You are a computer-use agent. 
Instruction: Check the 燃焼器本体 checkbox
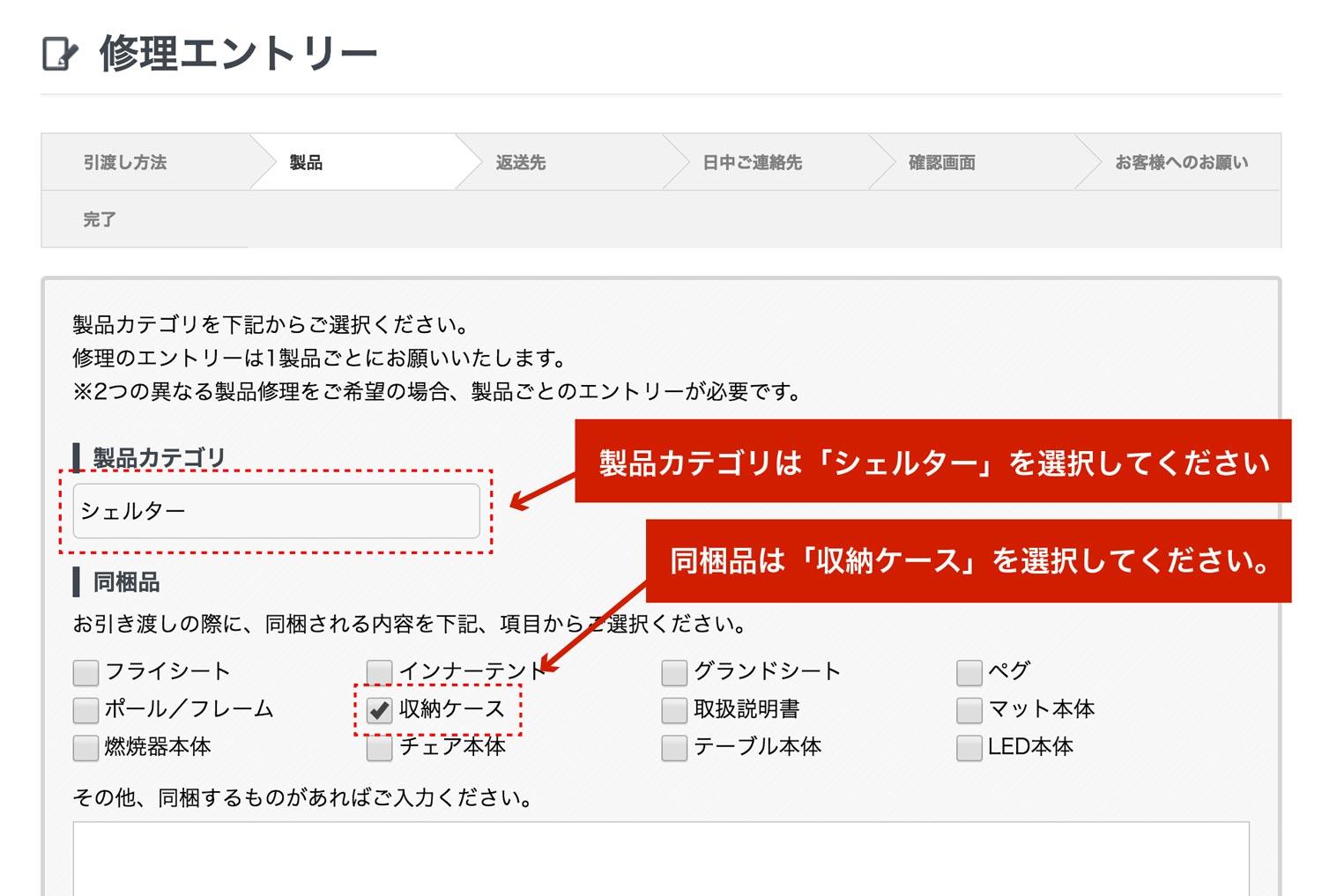click(x=85, y=748)
